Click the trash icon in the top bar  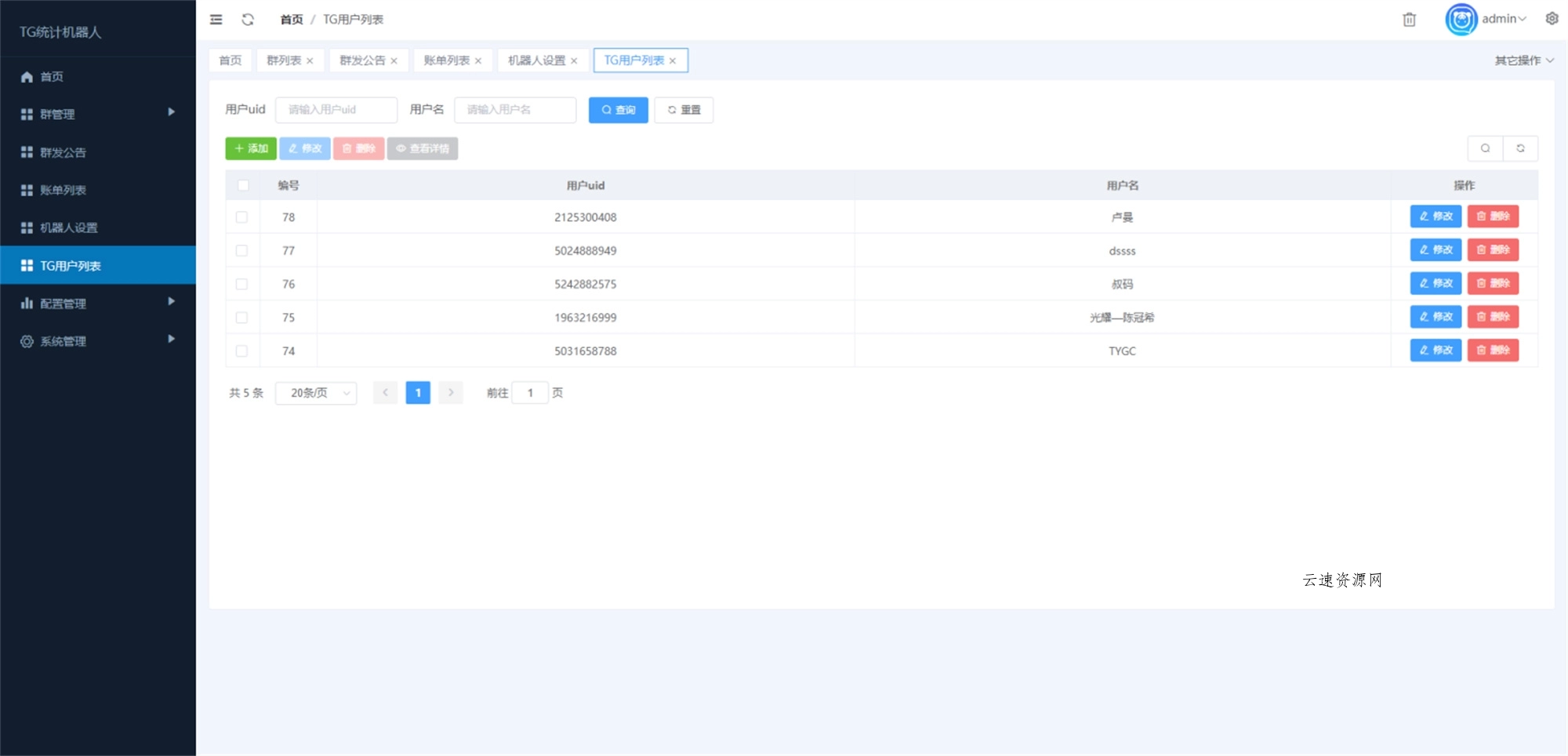[1409, 20]
